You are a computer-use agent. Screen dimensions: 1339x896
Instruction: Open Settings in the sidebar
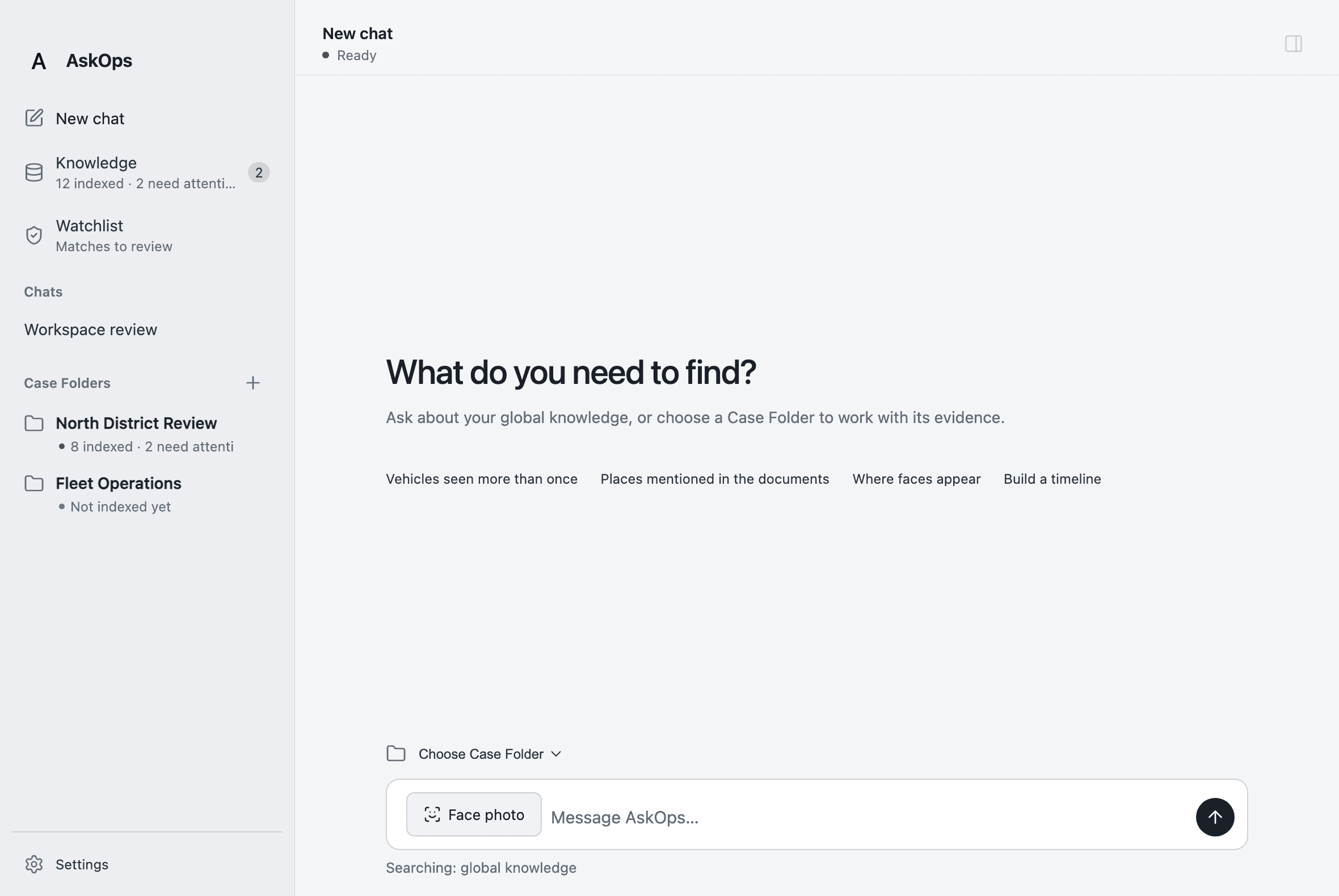[x=147, y=864]
